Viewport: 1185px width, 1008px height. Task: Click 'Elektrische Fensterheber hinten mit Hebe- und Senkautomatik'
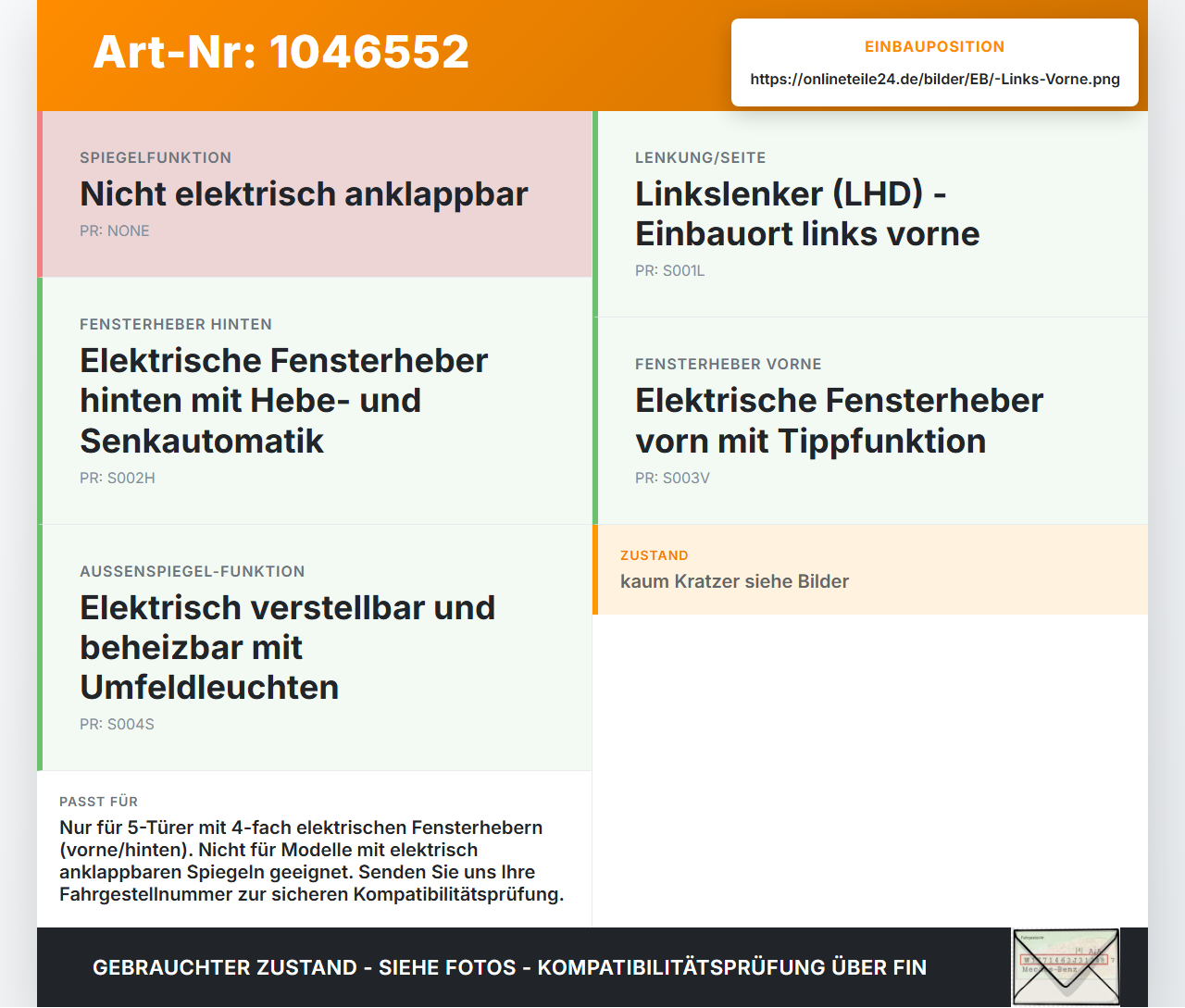[284, 400]
